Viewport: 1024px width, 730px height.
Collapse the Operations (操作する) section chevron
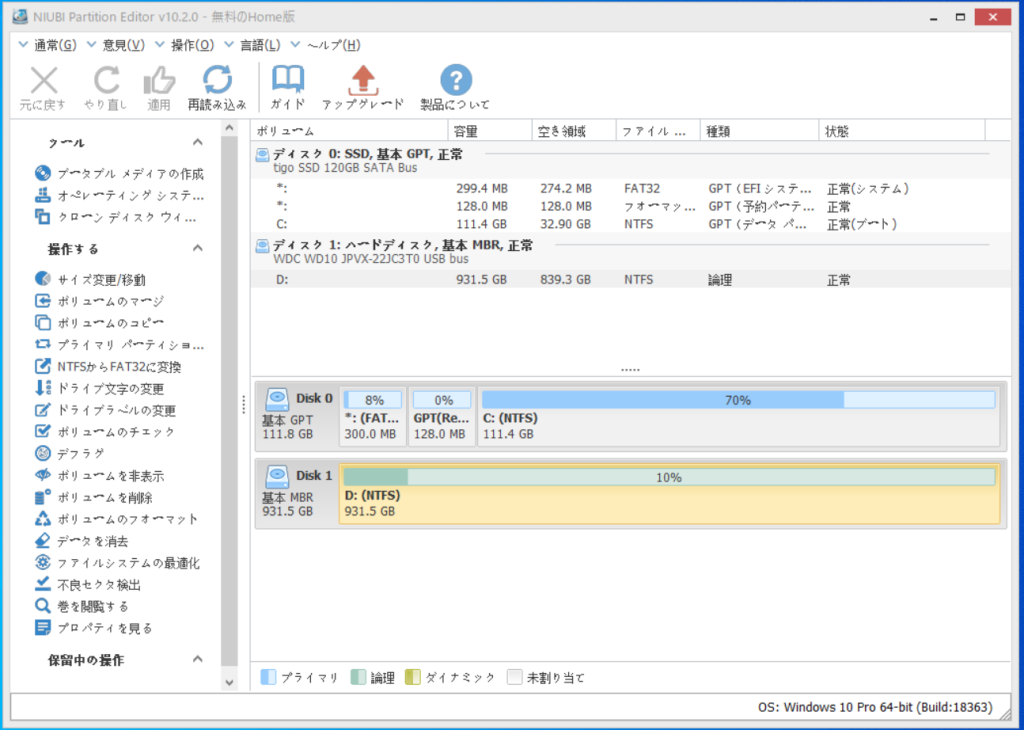197,248
